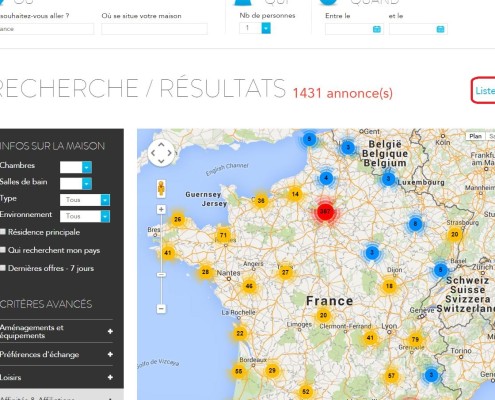Click the yellow 46 cluster marker
The image size is (495, 400).
coord(249,286)
